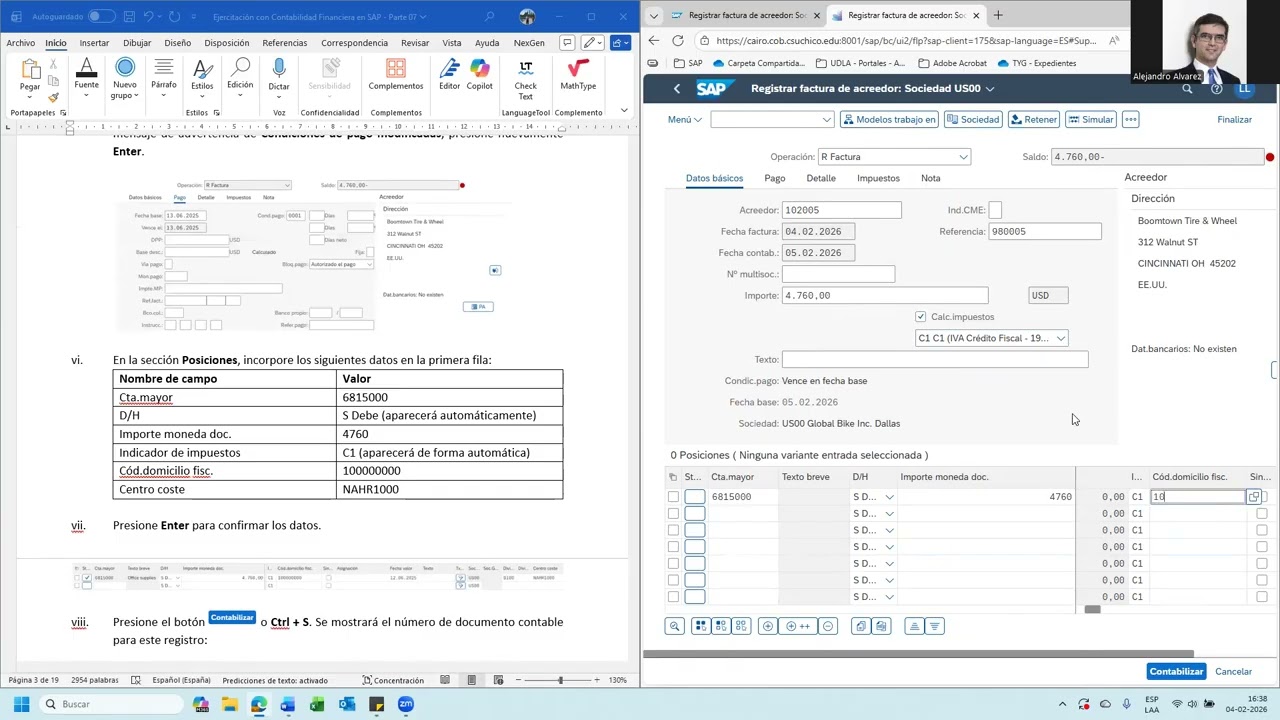This screenshot has height=720, width=1280.
Task: Open D/H dropdown in 6815000 row
Action: coord(889,497)
